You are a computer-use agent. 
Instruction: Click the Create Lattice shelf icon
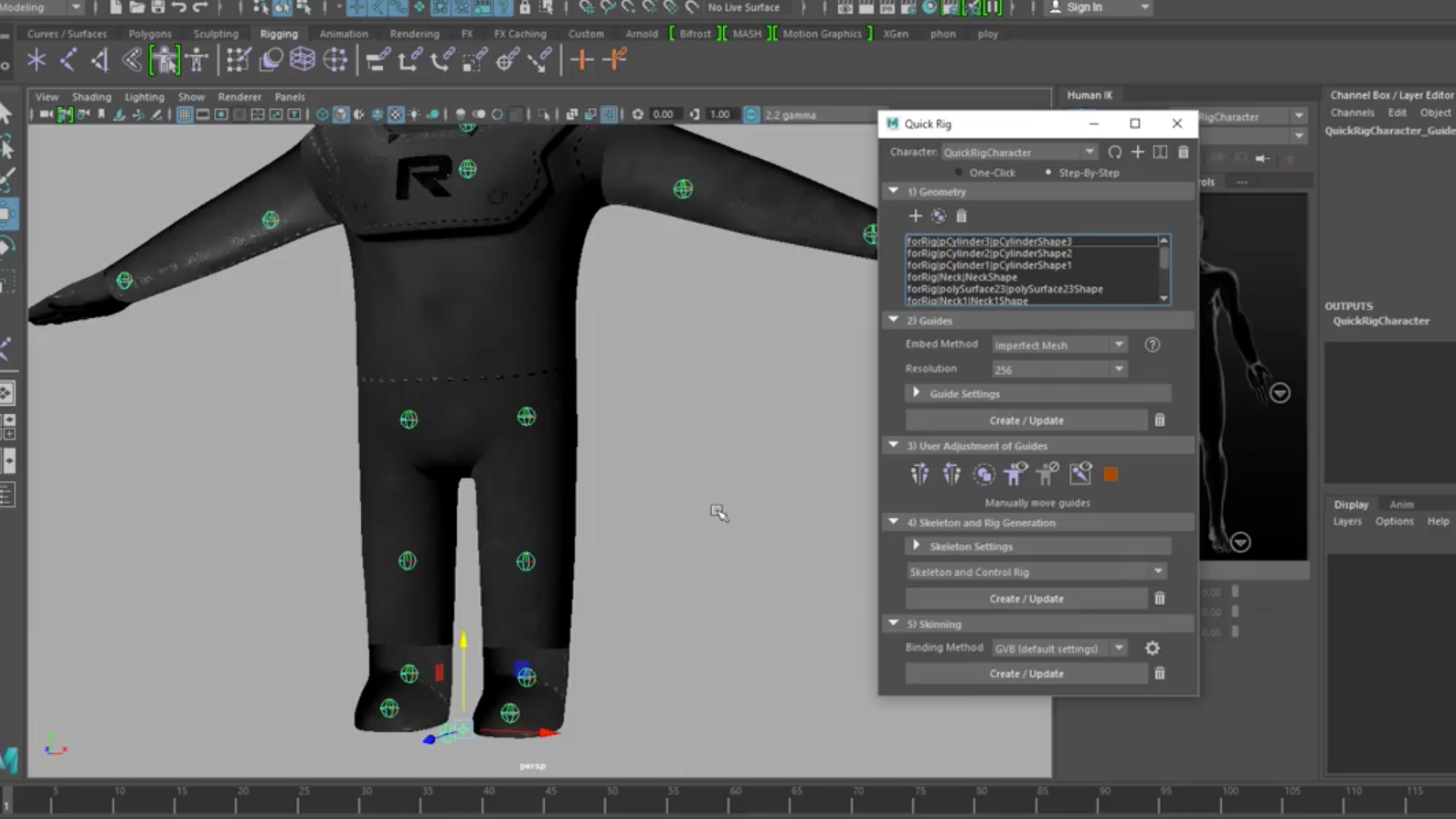(x=303, y=60)
